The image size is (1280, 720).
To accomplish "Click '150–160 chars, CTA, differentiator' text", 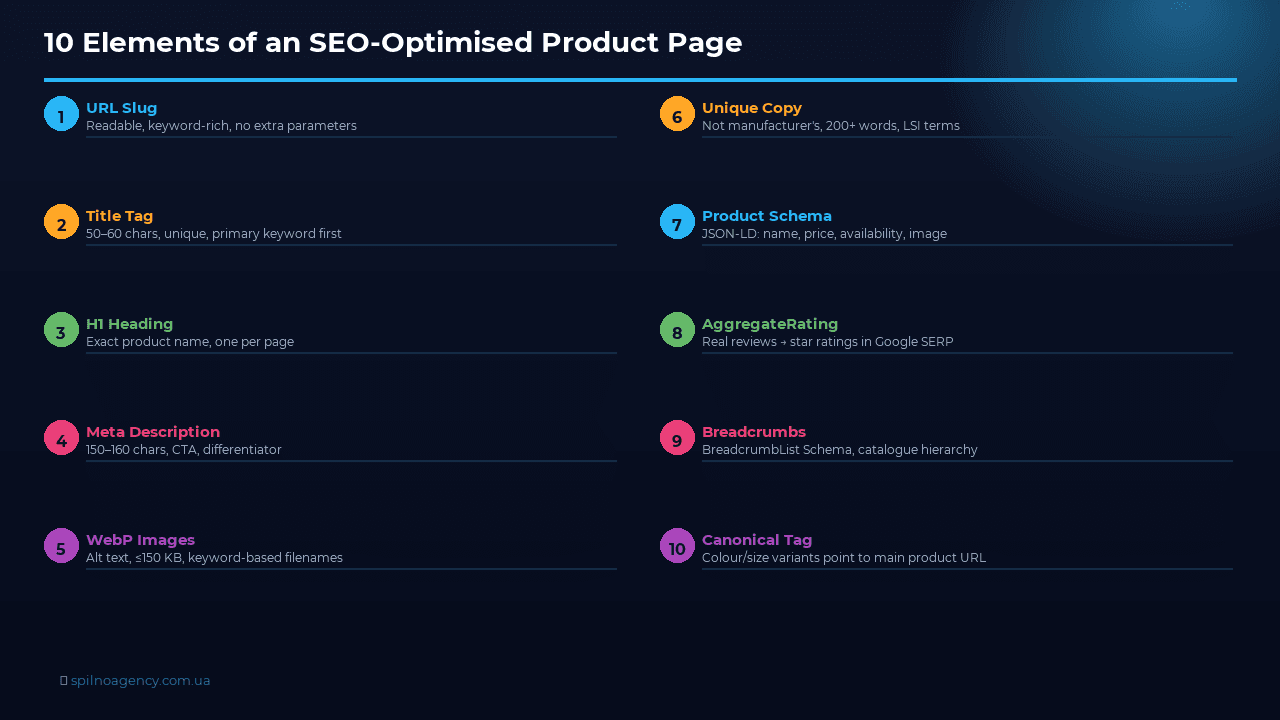I will click(184, 450).
